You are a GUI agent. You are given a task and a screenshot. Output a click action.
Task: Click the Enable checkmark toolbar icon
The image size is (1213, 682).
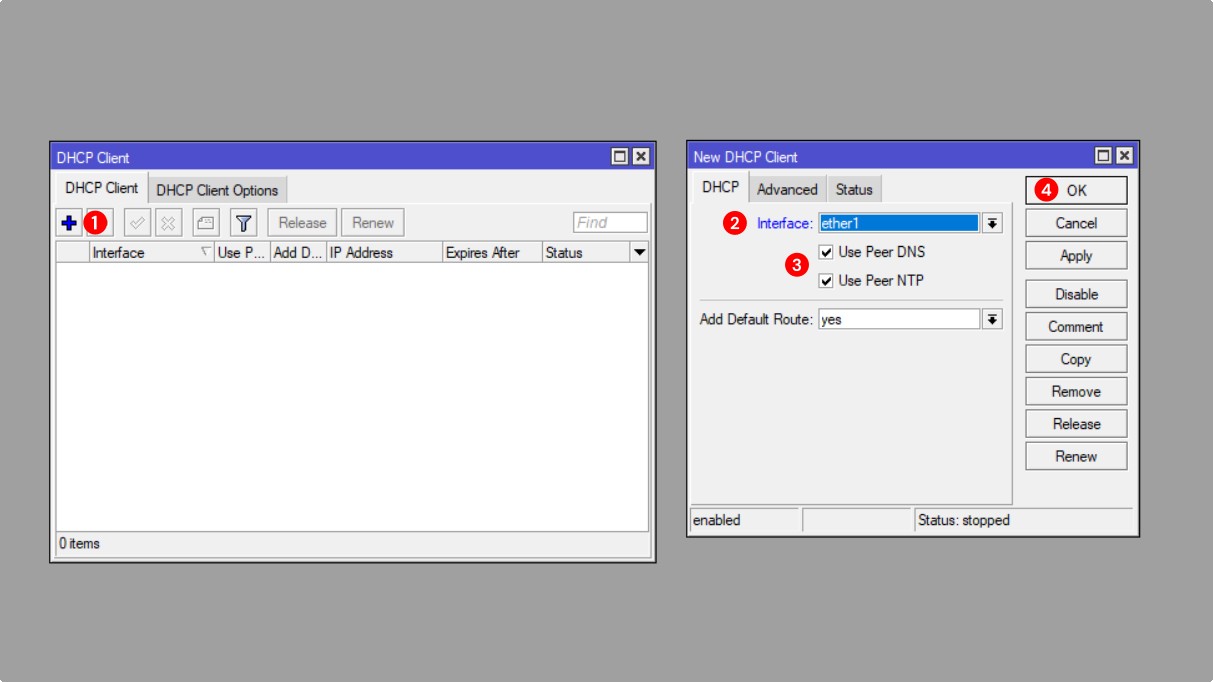pos(138,223)
